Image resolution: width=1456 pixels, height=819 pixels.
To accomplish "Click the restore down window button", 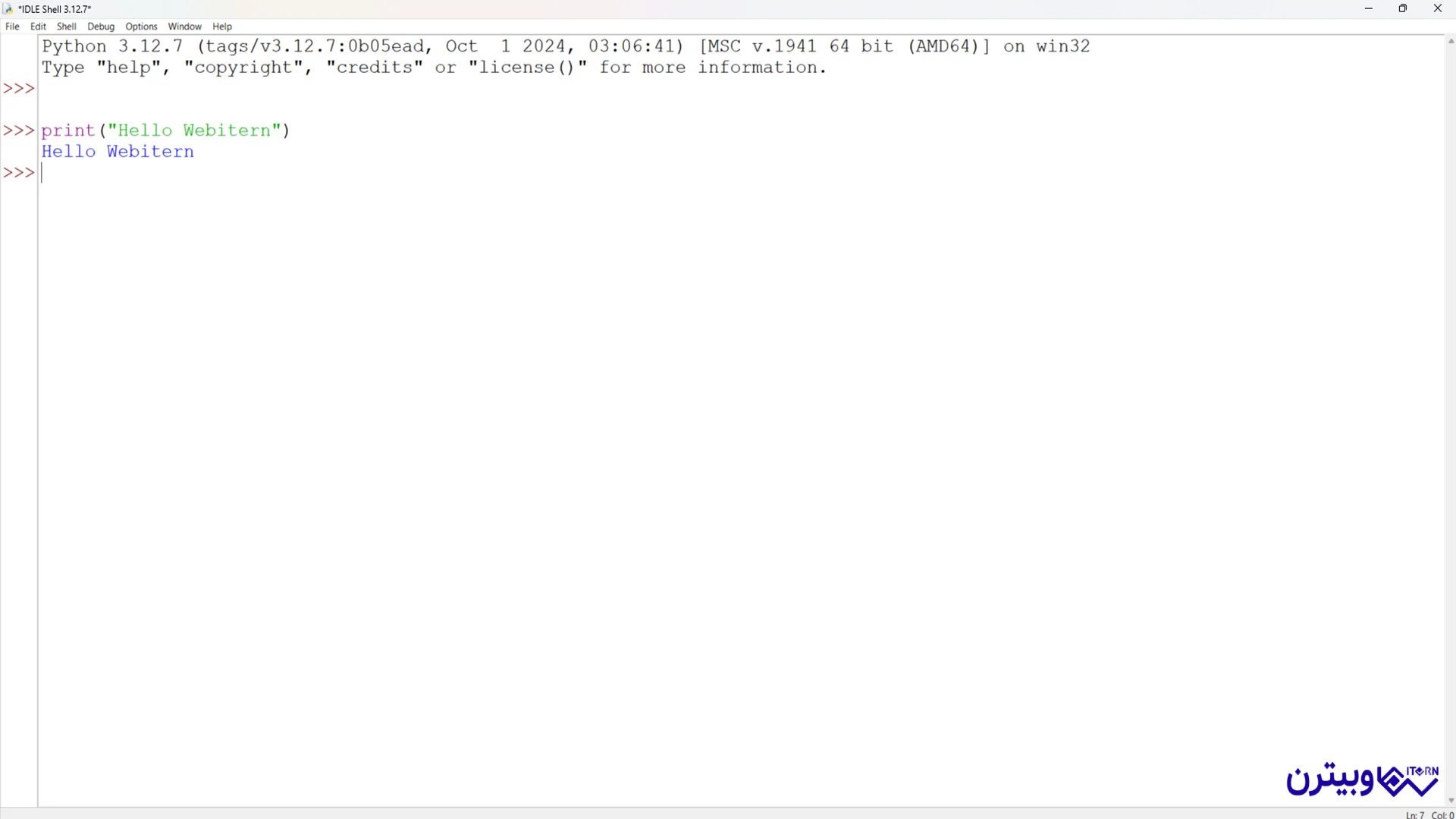I will (1402, 9).
